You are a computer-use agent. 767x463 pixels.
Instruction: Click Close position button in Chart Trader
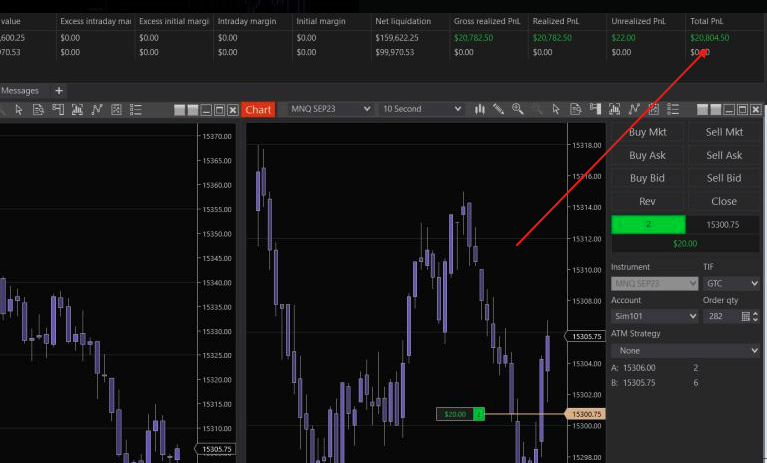724,201
